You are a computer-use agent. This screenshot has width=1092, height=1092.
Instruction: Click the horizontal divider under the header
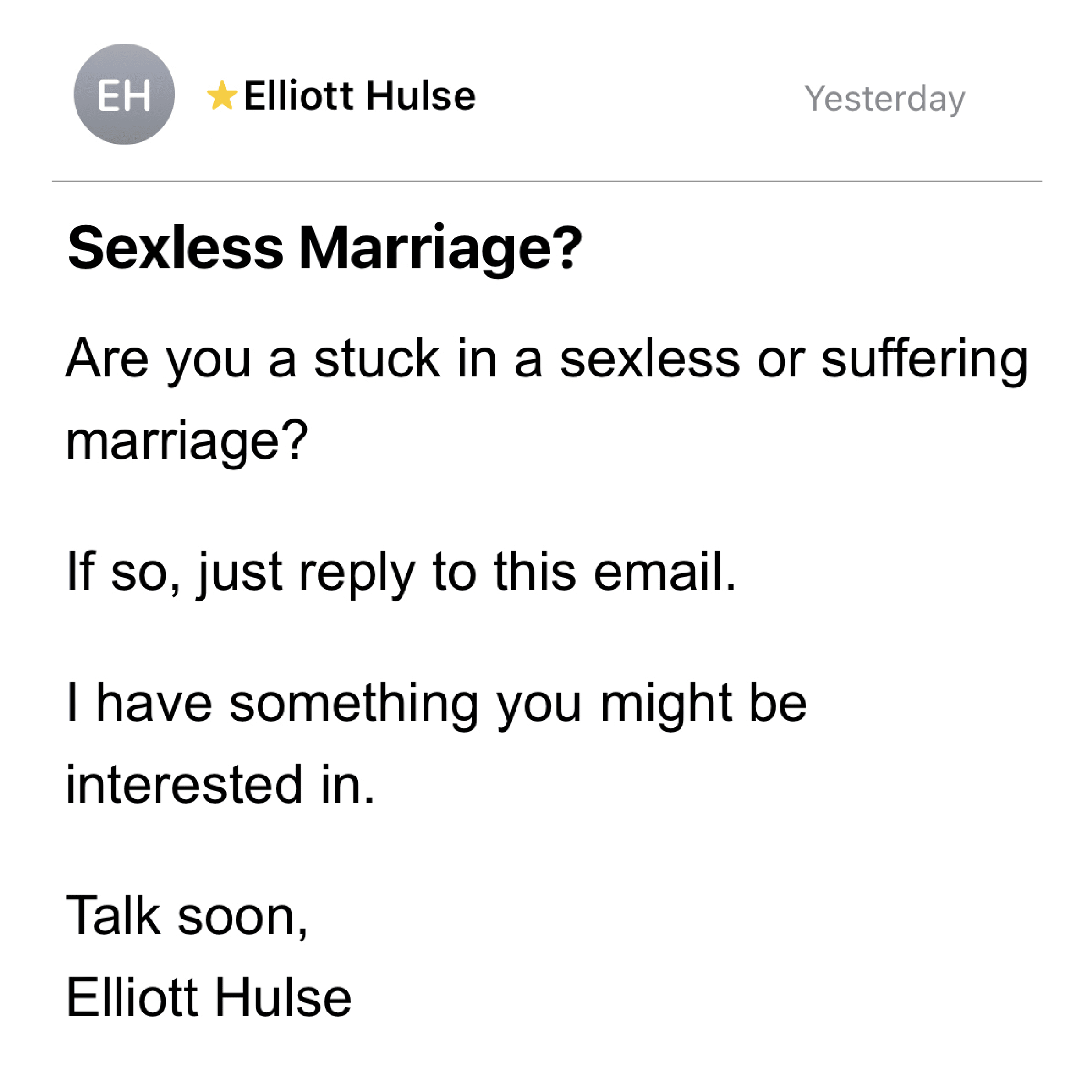(x=547, y=182)
